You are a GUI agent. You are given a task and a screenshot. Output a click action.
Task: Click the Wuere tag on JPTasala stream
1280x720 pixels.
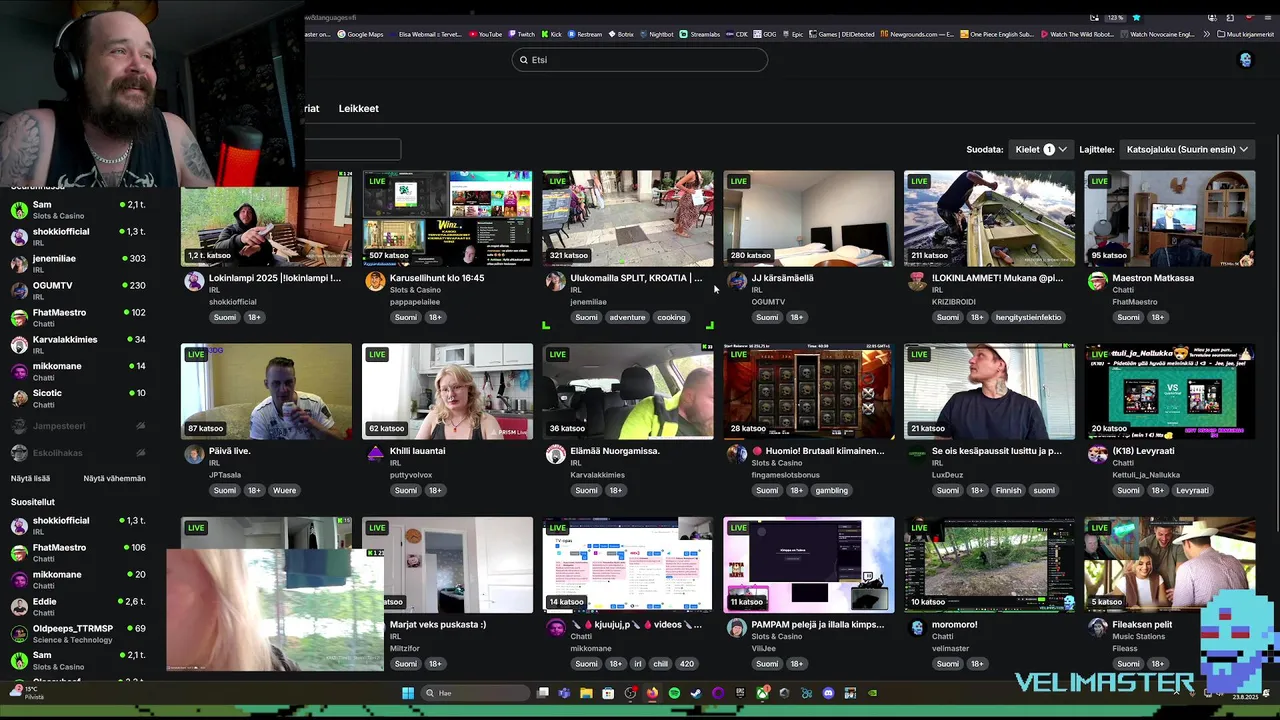tap(284, 490)
